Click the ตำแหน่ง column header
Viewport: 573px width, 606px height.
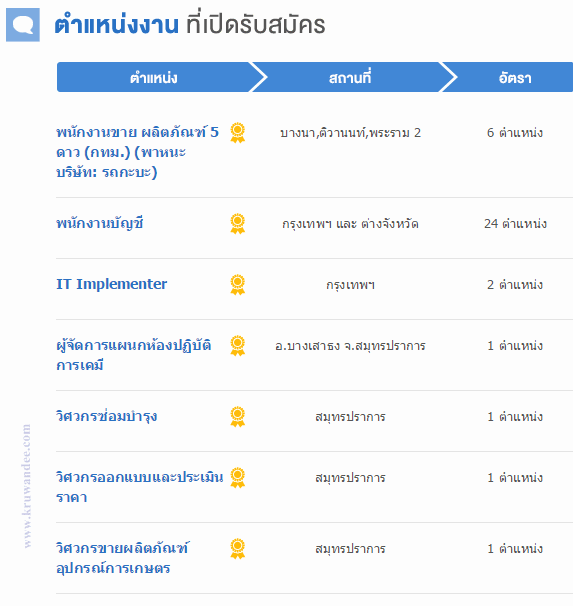point(154,77)
